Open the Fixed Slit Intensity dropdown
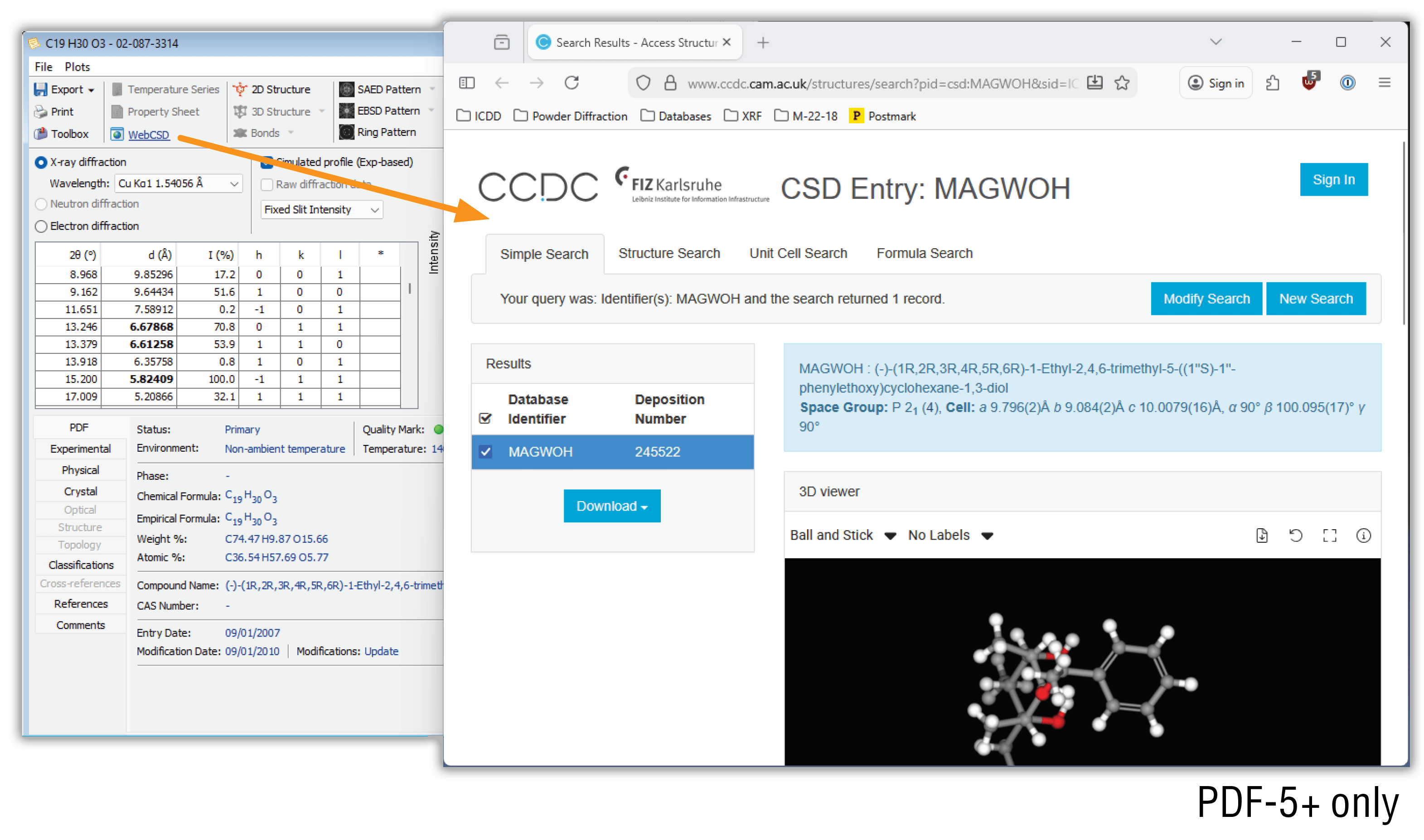The height and width of the screenshot is (840, 1424). pos(321,209)
